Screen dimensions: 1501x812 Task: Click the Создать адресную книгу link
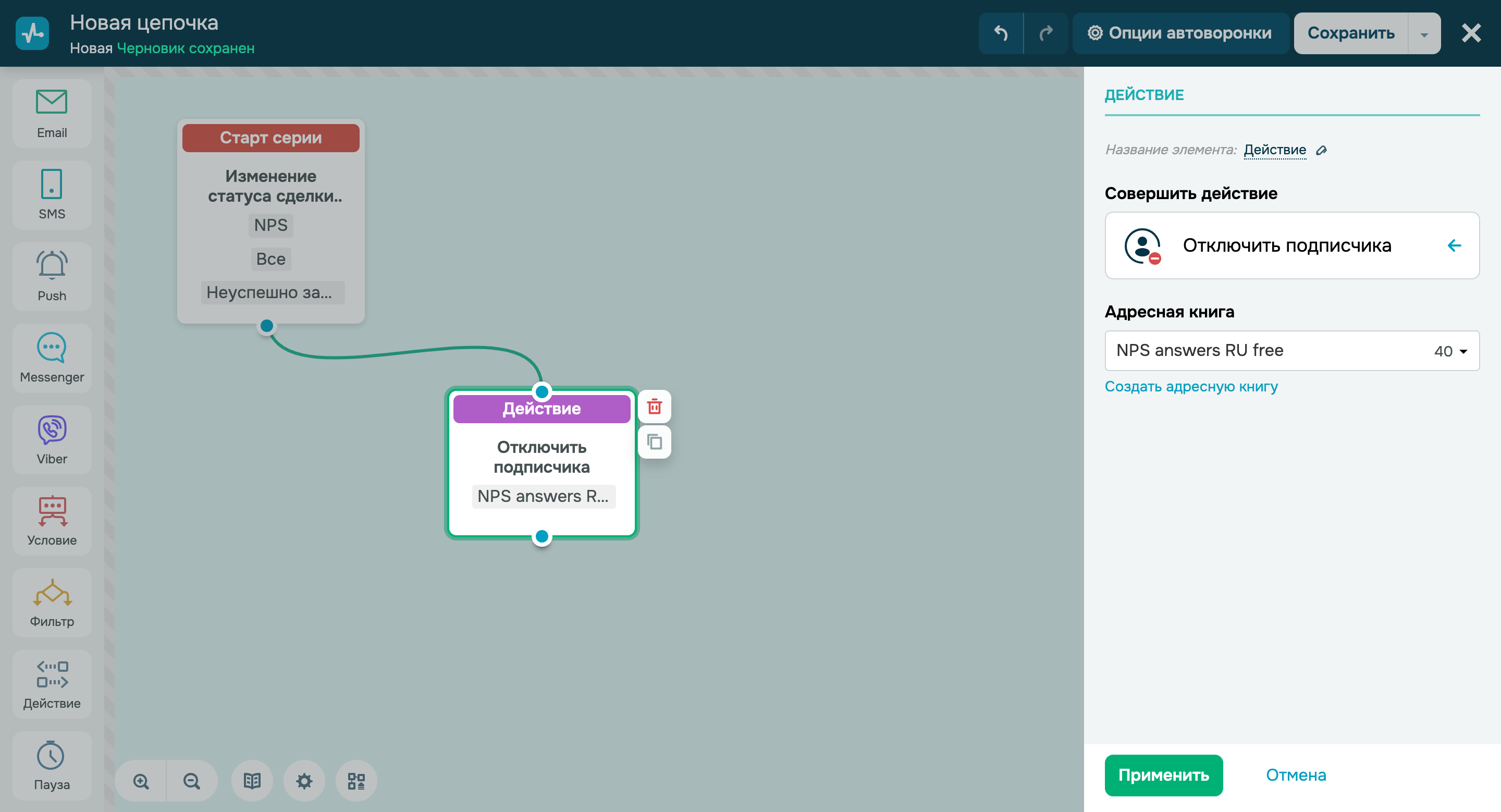coord(1190,387)
